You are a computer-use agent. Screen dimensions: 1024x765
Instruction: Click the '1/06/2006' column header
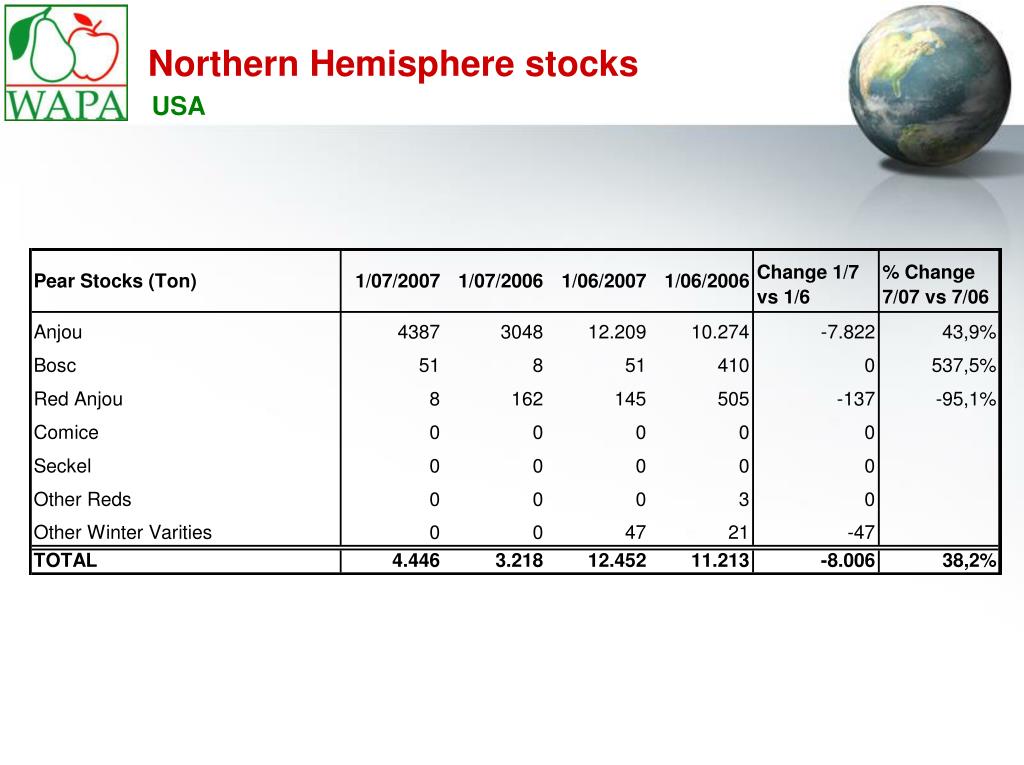click(707, 281)
